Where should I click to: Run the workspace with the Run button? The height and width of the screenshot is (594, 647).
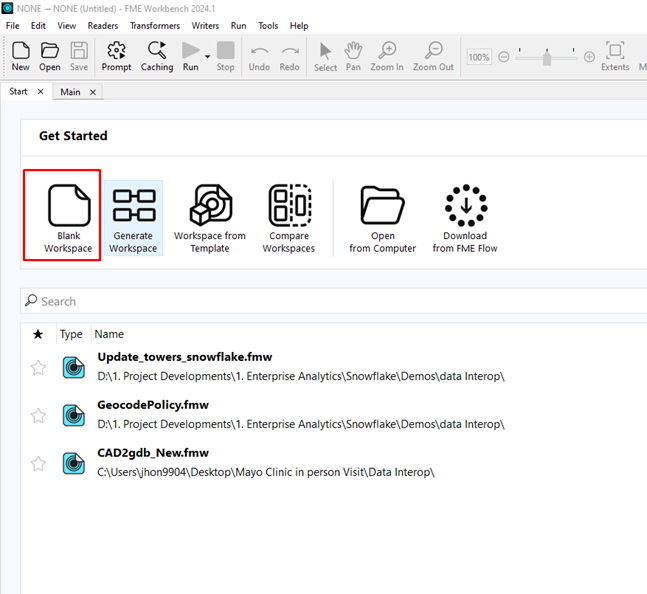click(x=191, y=56)
